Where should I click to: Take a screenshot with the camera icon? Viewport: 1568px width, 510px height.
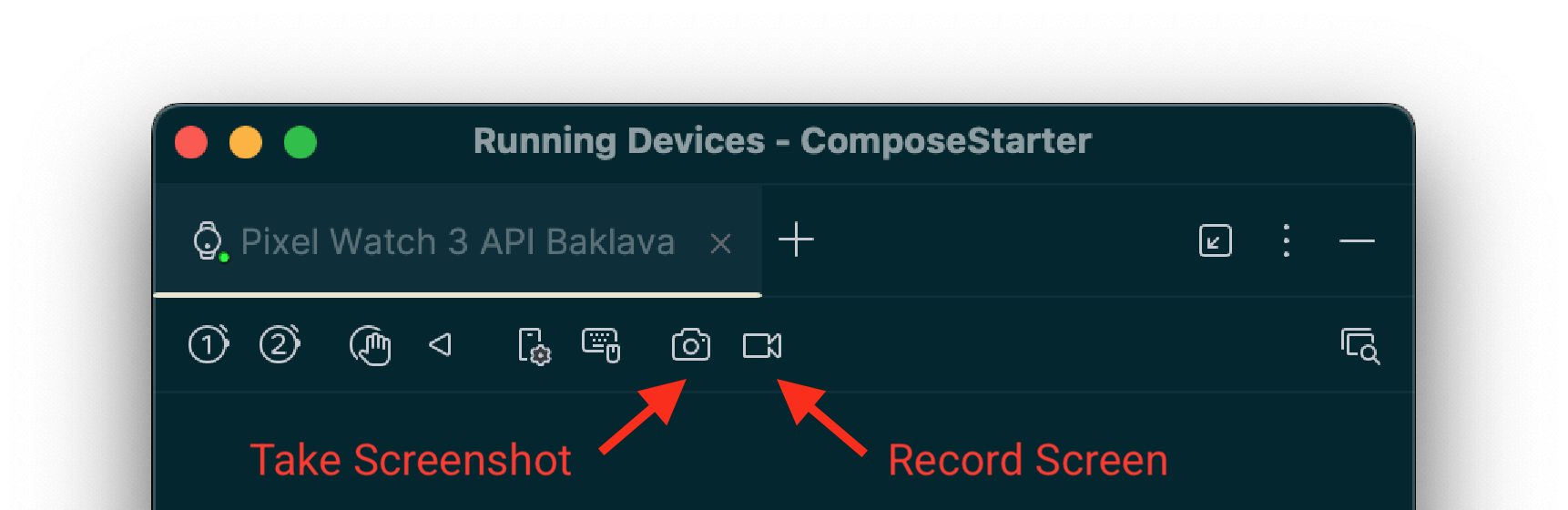[x=690, y=345]
